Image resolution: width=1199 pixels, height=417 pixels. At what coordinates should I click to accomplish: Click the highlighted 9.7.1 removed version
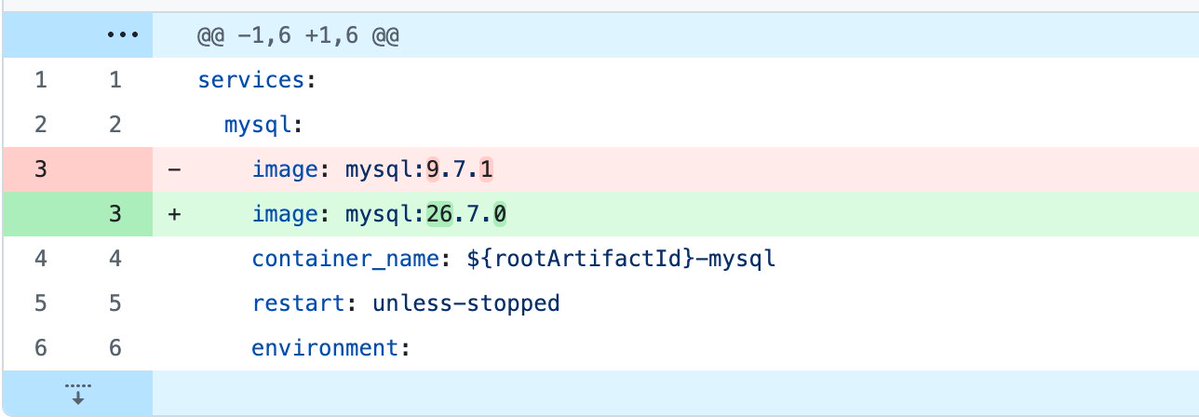[x=459, y=169]
